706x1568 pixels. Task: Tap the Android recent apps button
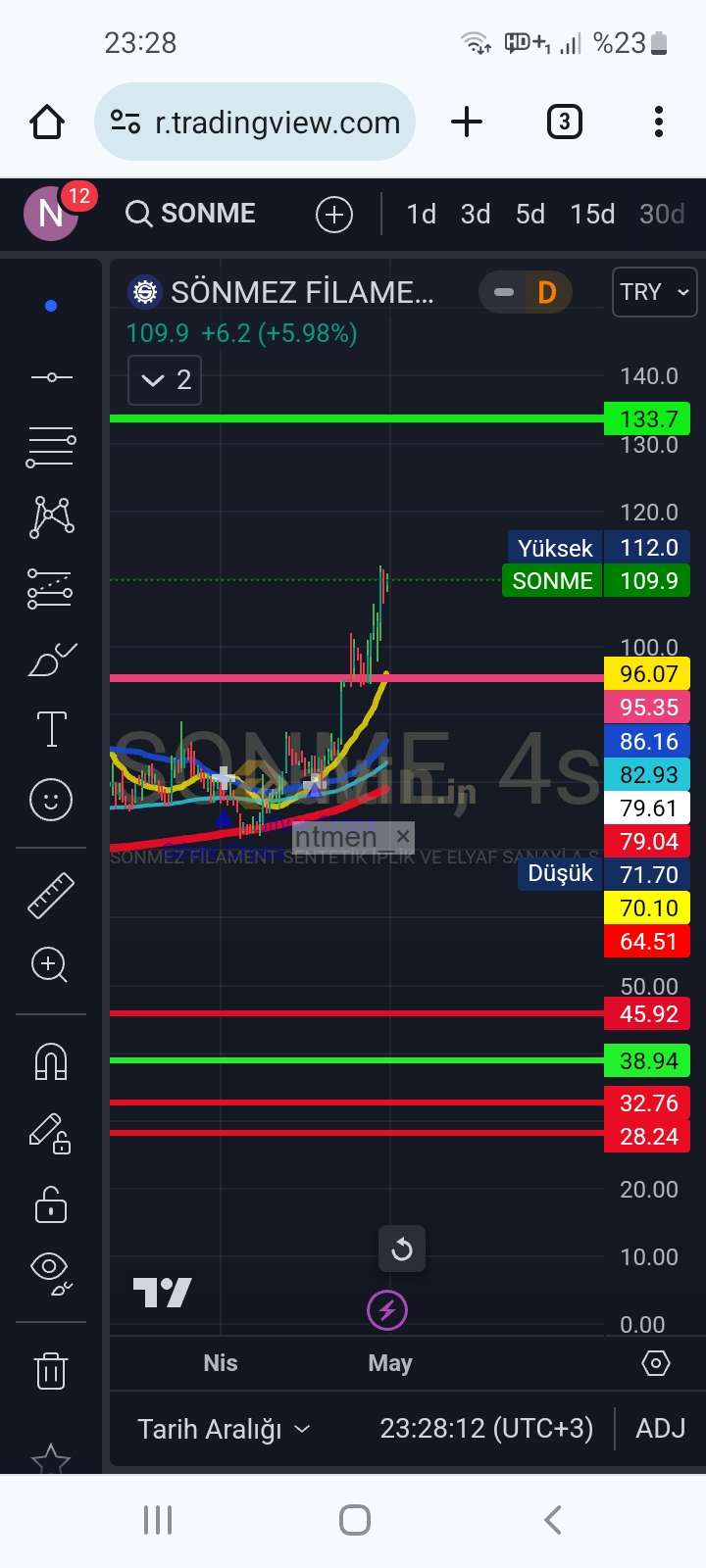(x=158, y=1520)
